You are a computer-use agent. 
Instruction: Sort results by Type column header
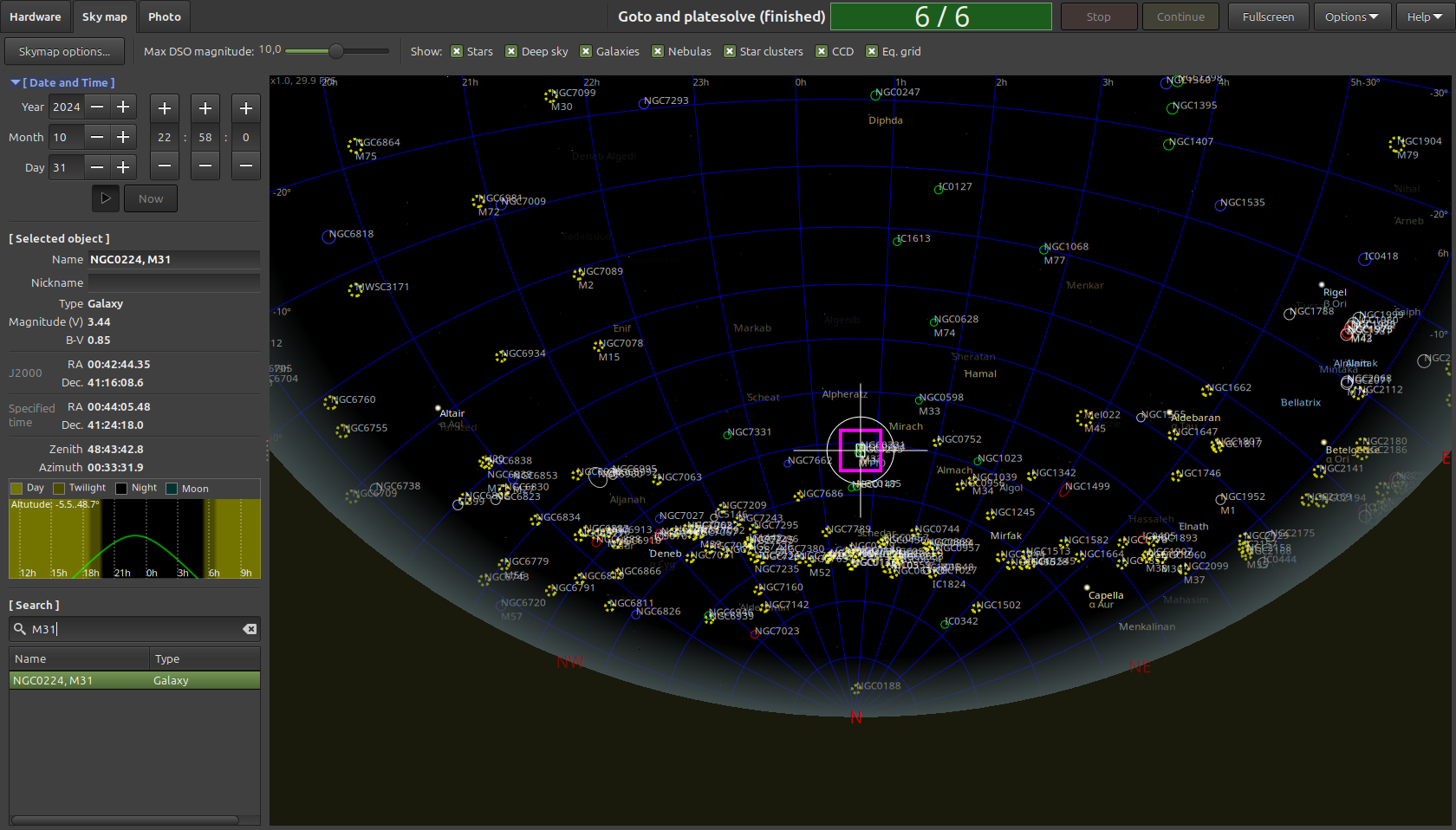pos(205,658)
